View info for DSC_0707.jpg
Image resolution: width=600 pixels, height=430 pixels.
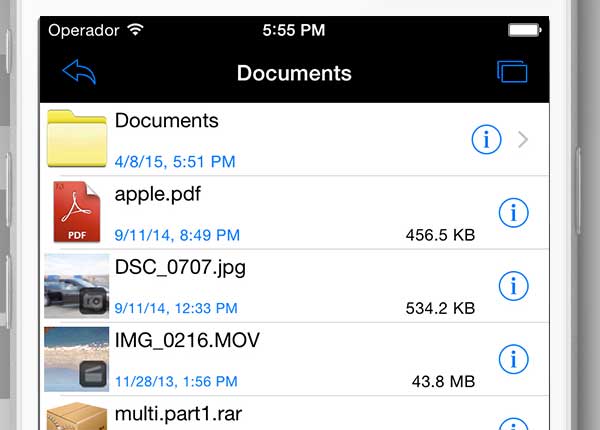click(513, 286)
